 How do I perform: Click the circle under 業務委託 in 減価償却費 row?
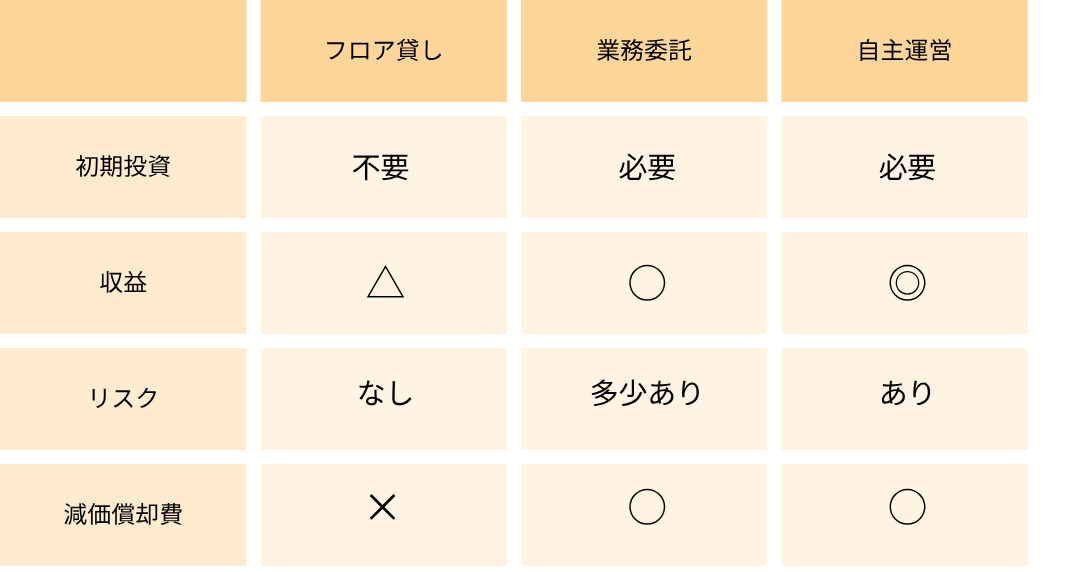pyautogui.click(x=646, y=507)
